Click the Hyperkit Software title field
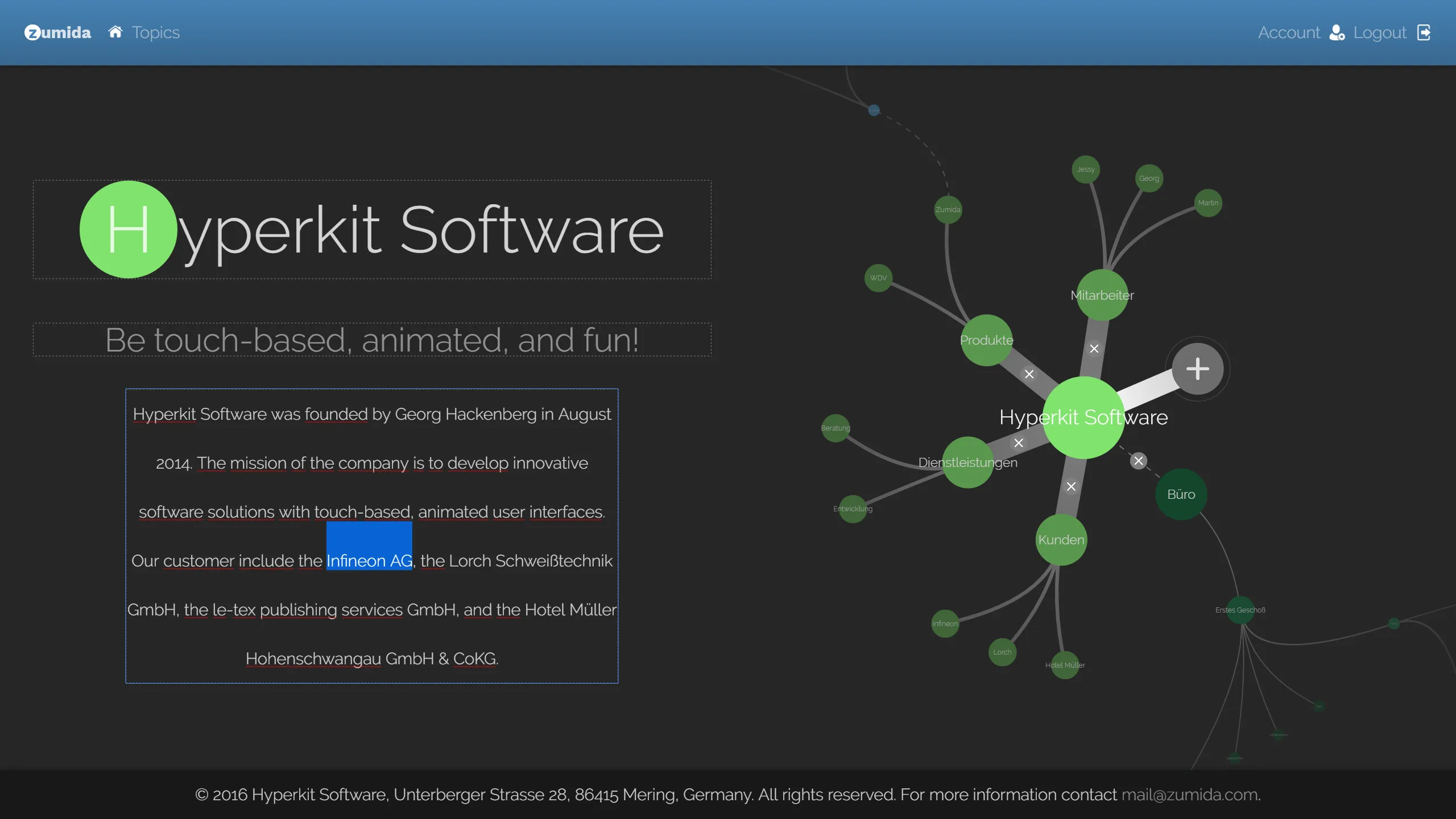Image resolution: width=1456 pixels, height=819 pixels. pyautogui.click(x=372, y=230)
